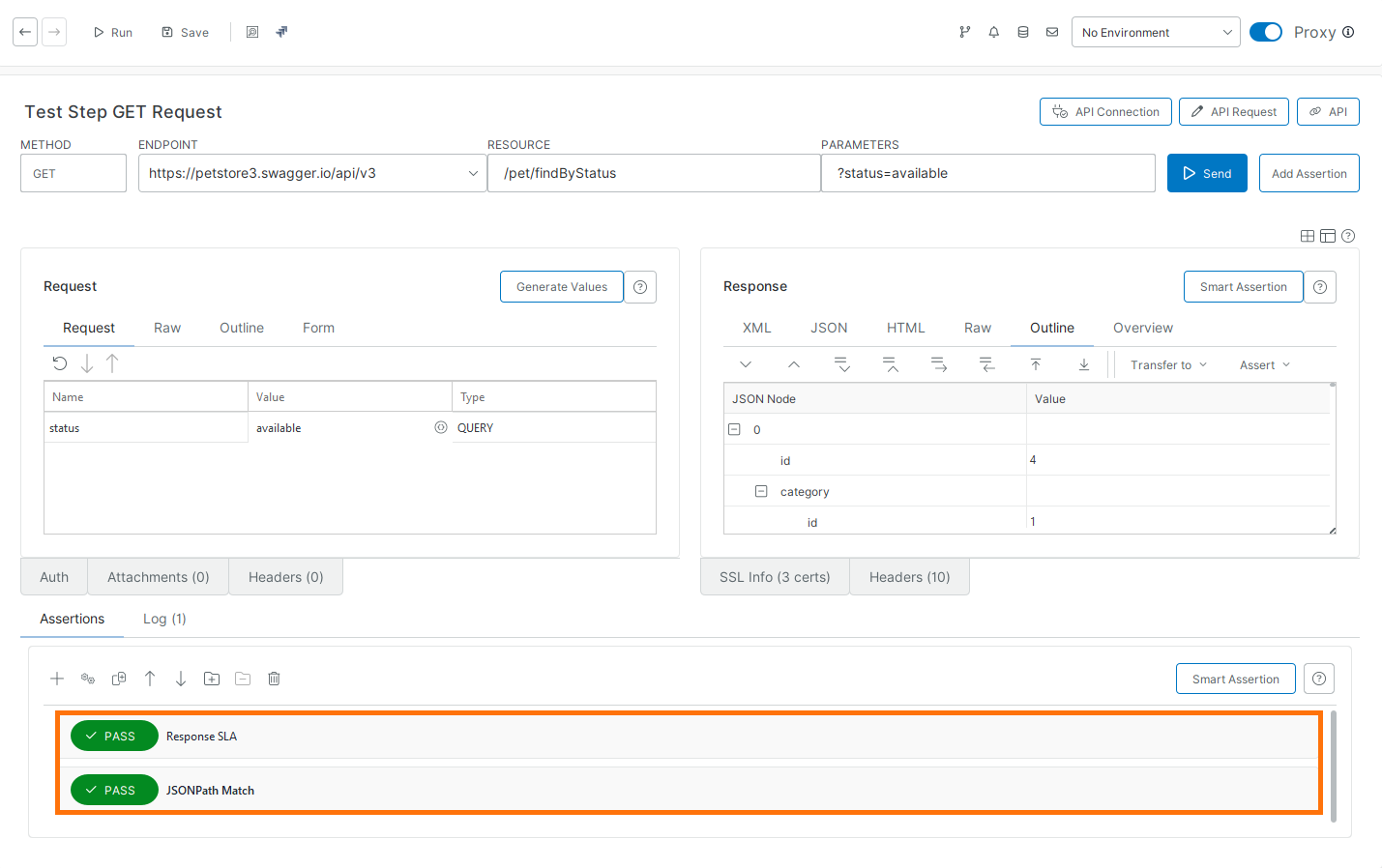Select the Response SLA assertion
This screenshot has width=1382, height=868.
tap(690, 737)
